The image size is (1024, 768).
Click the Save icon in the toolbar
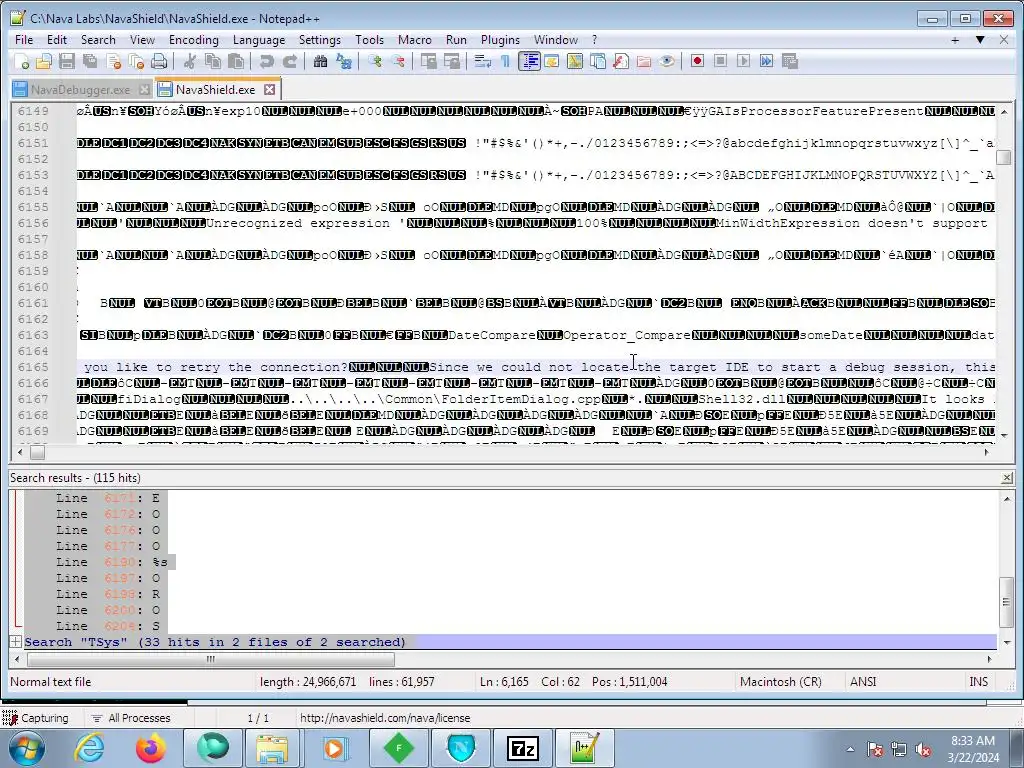pyautogui.click(x=67, y=61)
